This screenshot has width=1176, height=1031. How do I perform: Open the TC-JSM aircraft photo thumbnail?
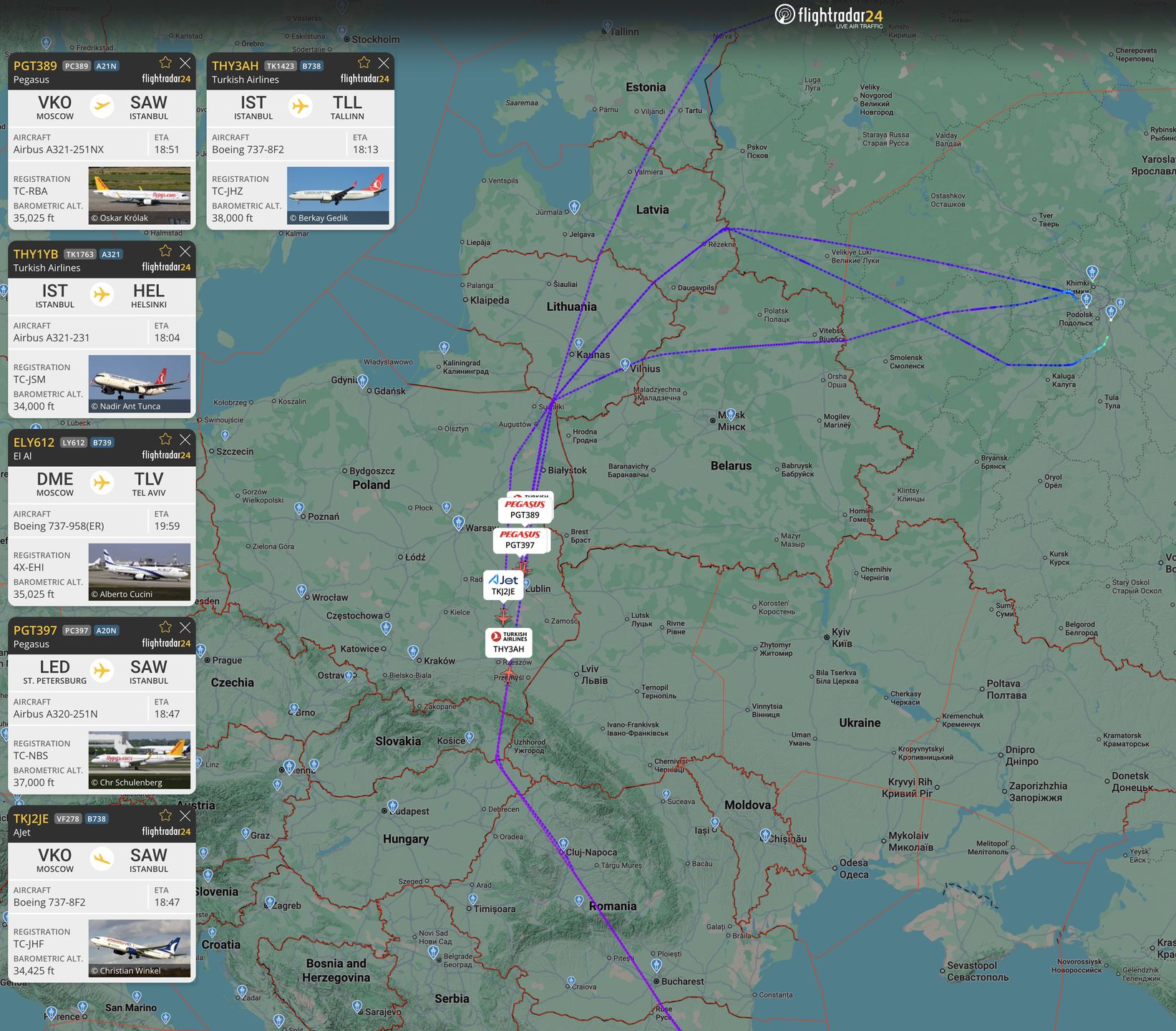(x=140, y=384)
